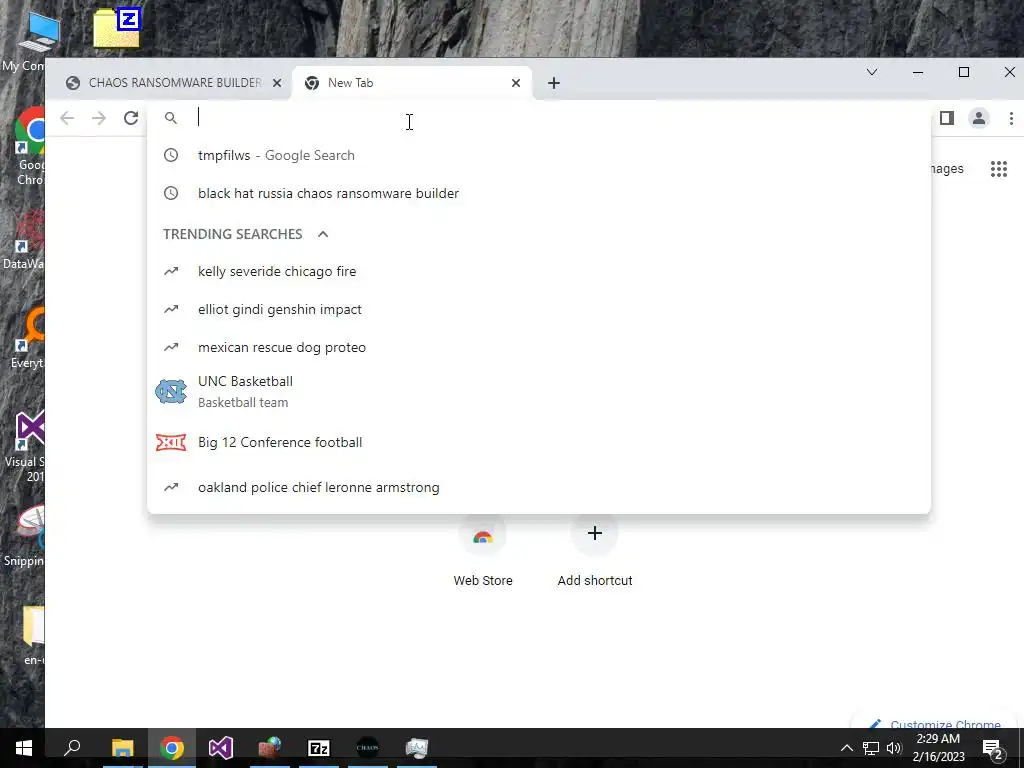Open the Windows Start menu
The height and width of the screenshot is (768, 1024).
24,748
